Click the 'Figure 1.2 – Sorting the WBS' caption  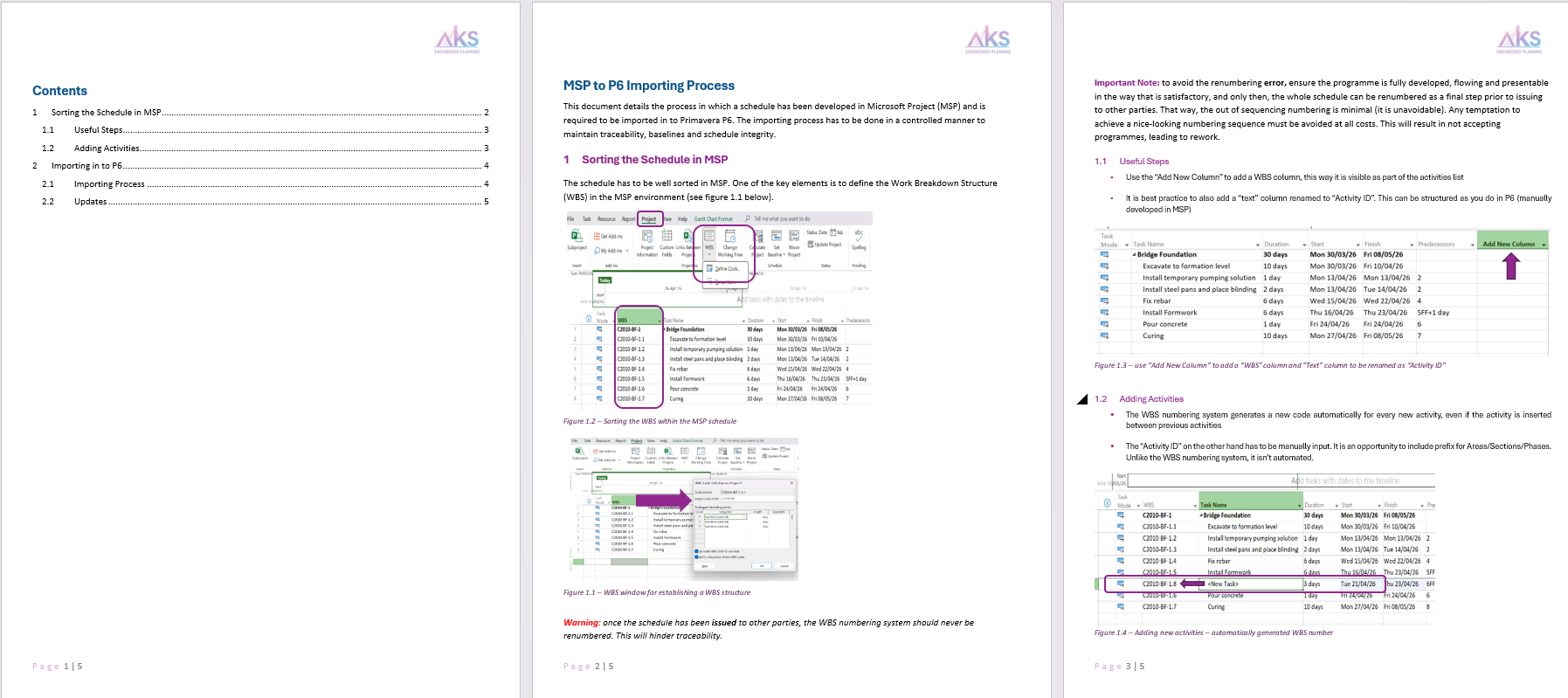click(650, 421)
